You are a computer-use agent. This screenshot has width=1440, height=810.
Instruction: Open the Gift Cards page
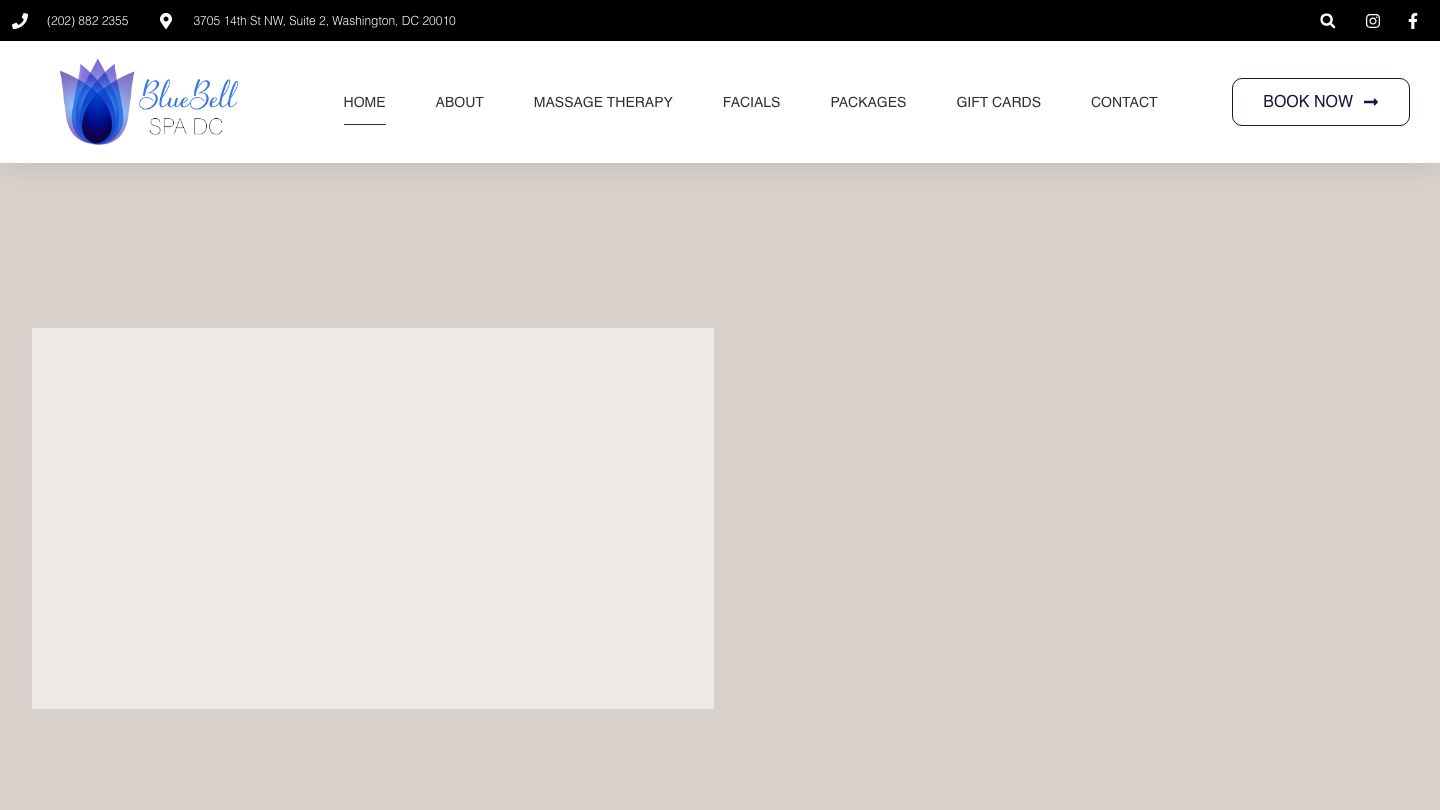pyautogui.click(x=998, y=102)
